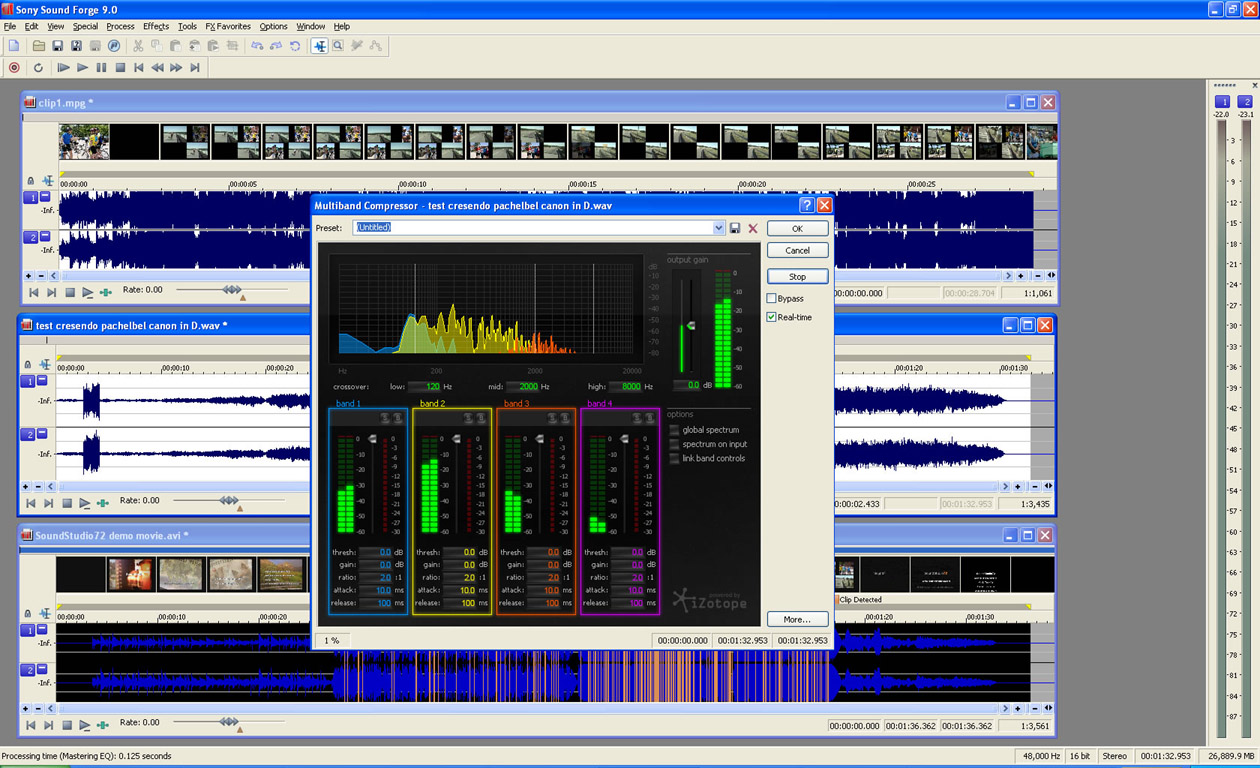Click OK in the Multiband Compressor dialog
Screen dimensions: 1260x768
click(797, 229)
